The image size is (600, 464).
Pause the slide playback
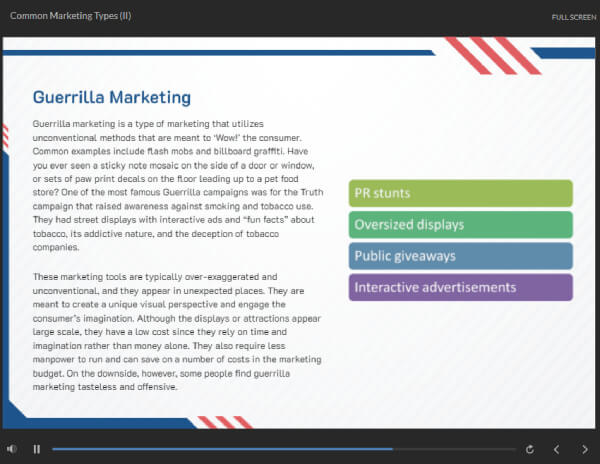[37, 449]
